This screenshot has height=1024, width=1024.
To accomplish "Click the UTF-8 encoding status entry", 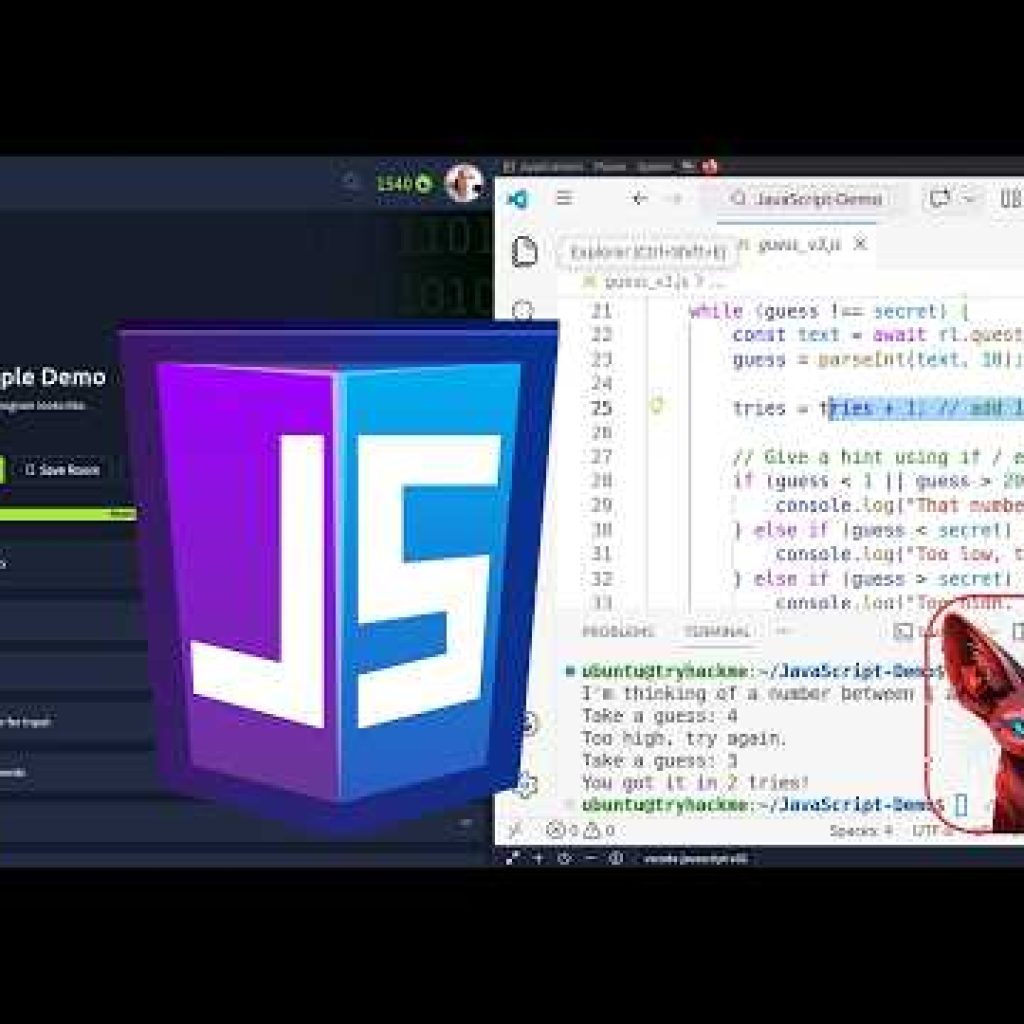I will (932, 831).
